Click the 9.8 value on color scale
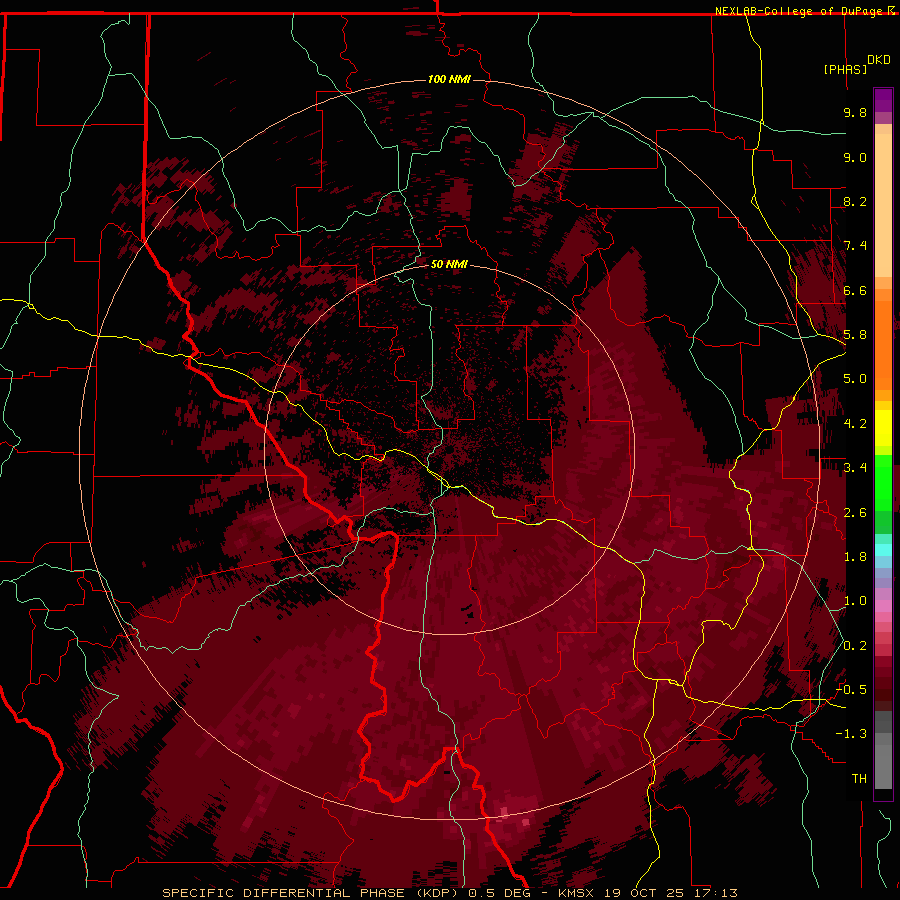This screenshot has height=900, width=900. [855, 112]
